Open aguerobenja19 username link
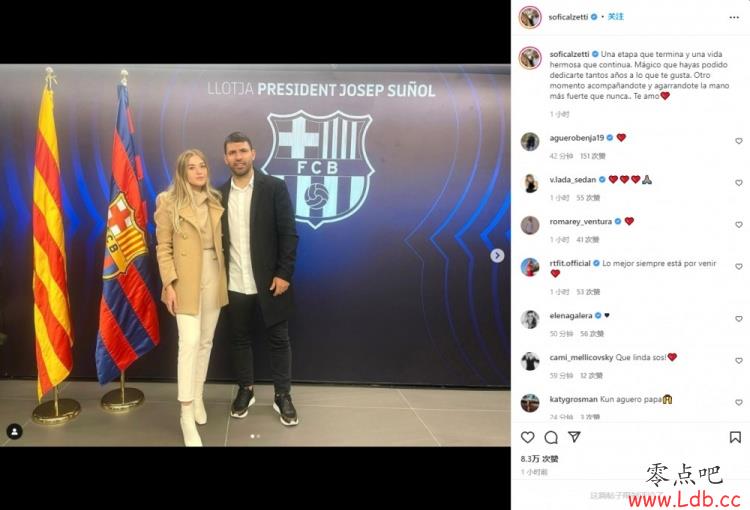 coord(576,138)
